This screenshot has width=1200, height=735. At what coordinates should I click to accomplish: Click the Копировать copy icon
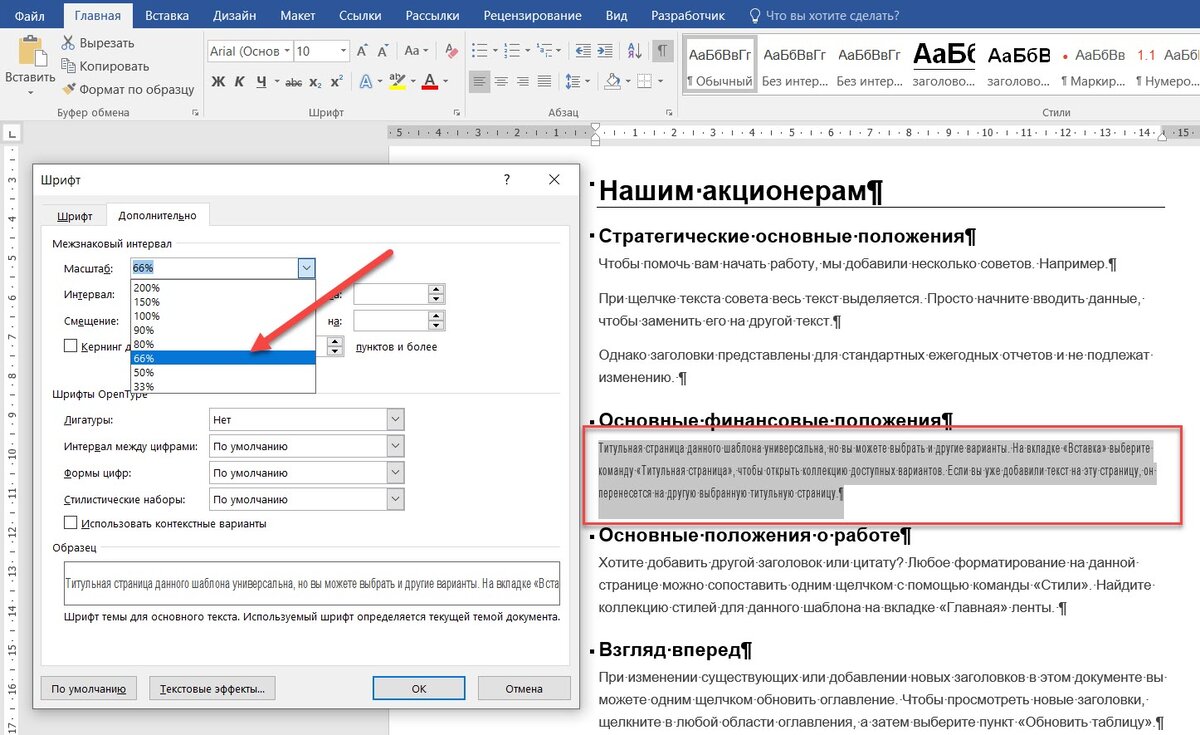click(68, 66)
